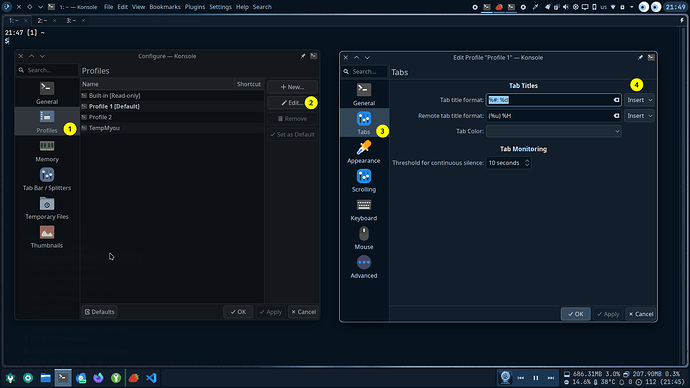Open Plugins menu in Konsole
690x388 pixels.
coord(195,7)
